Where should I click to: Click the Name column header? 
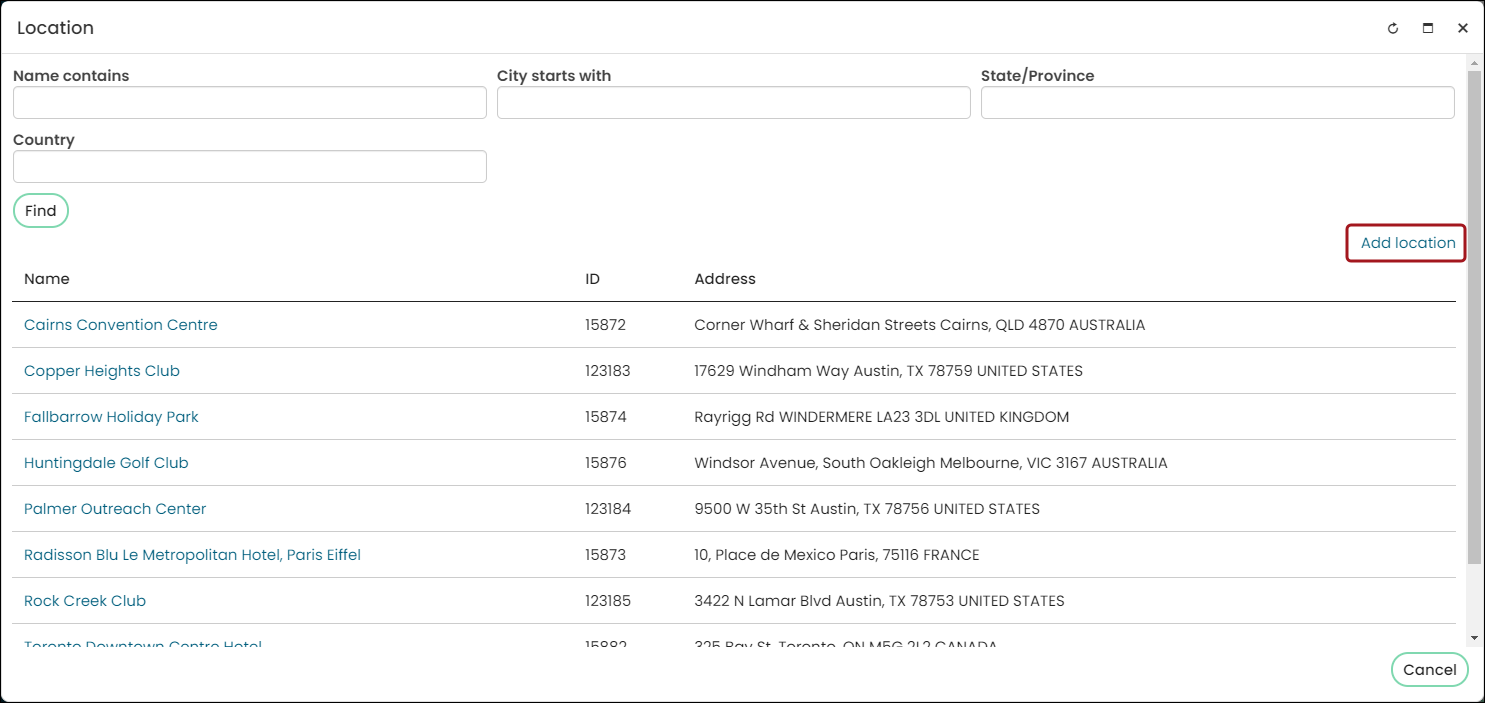tap(47, 279)
